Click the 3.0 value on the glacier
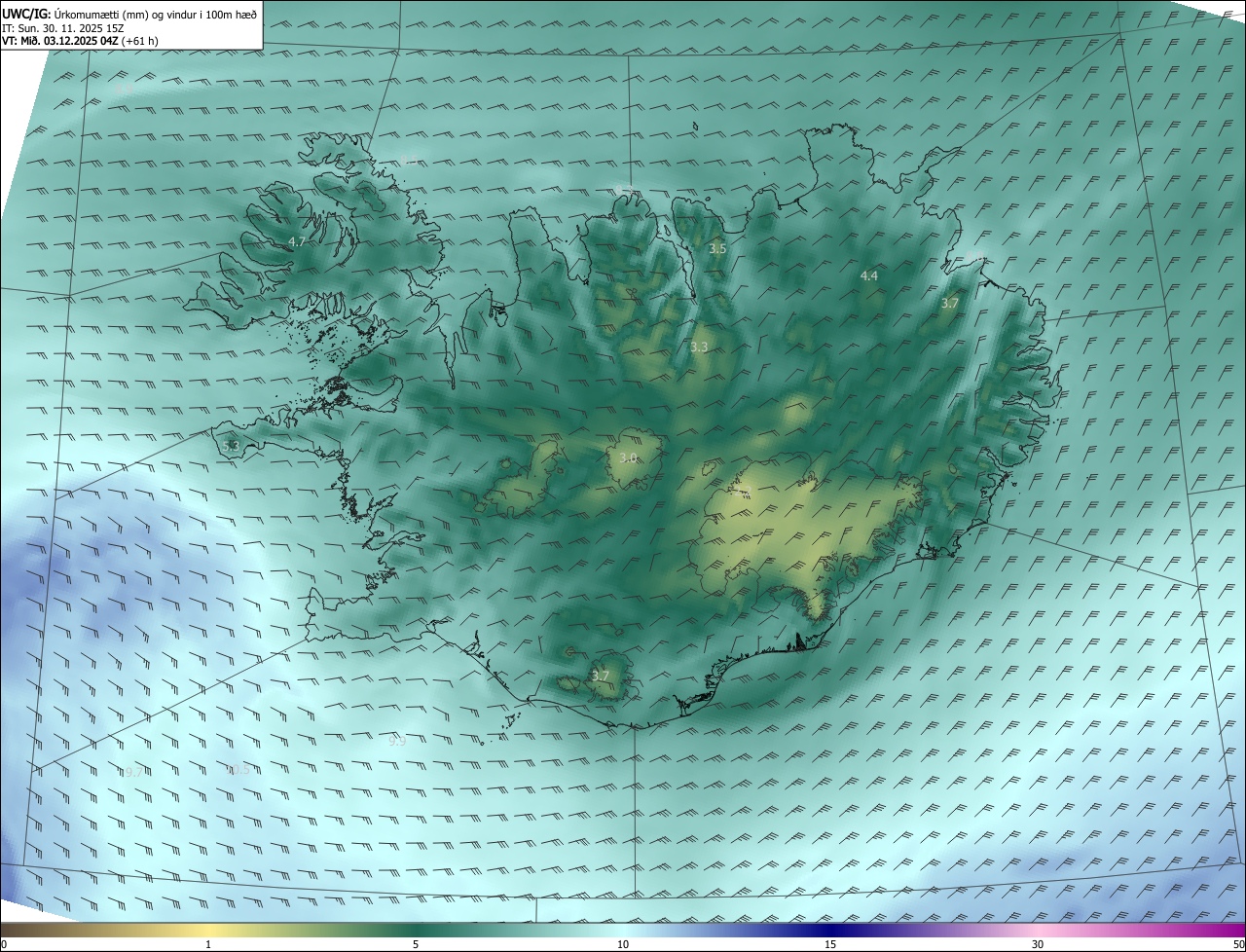 628,458
